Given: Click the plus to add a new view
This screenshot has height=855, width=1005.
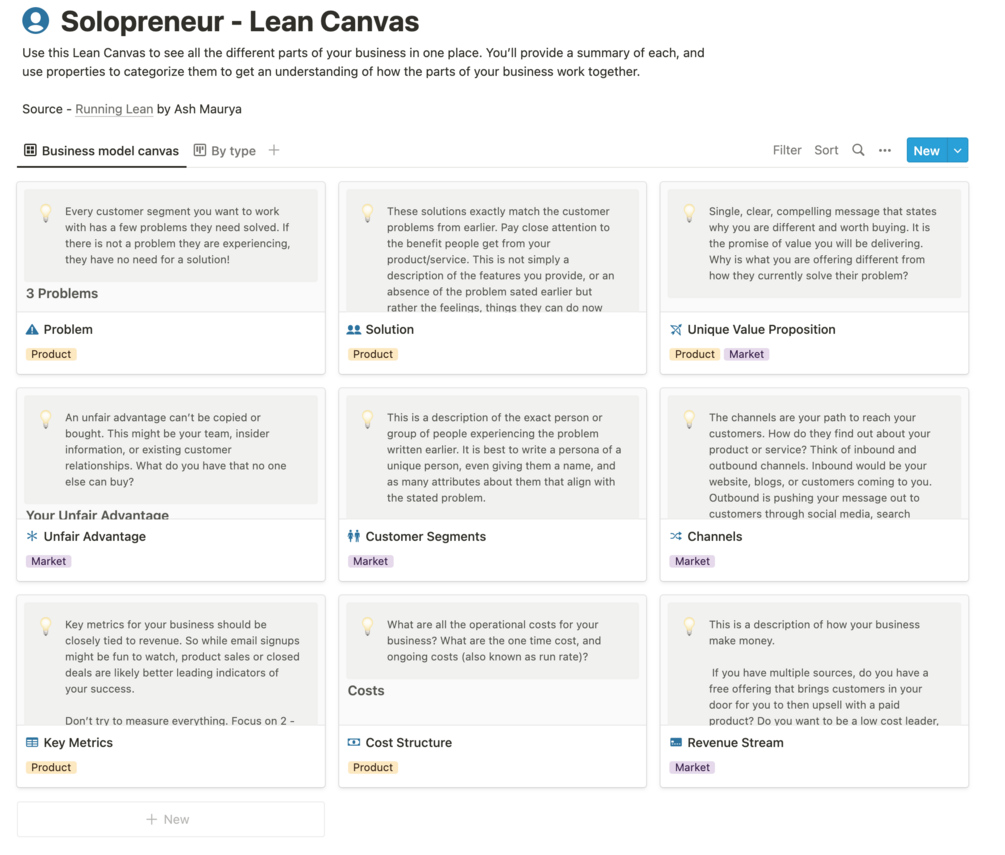Looking at the screenshot, I should tap(272, 149).
